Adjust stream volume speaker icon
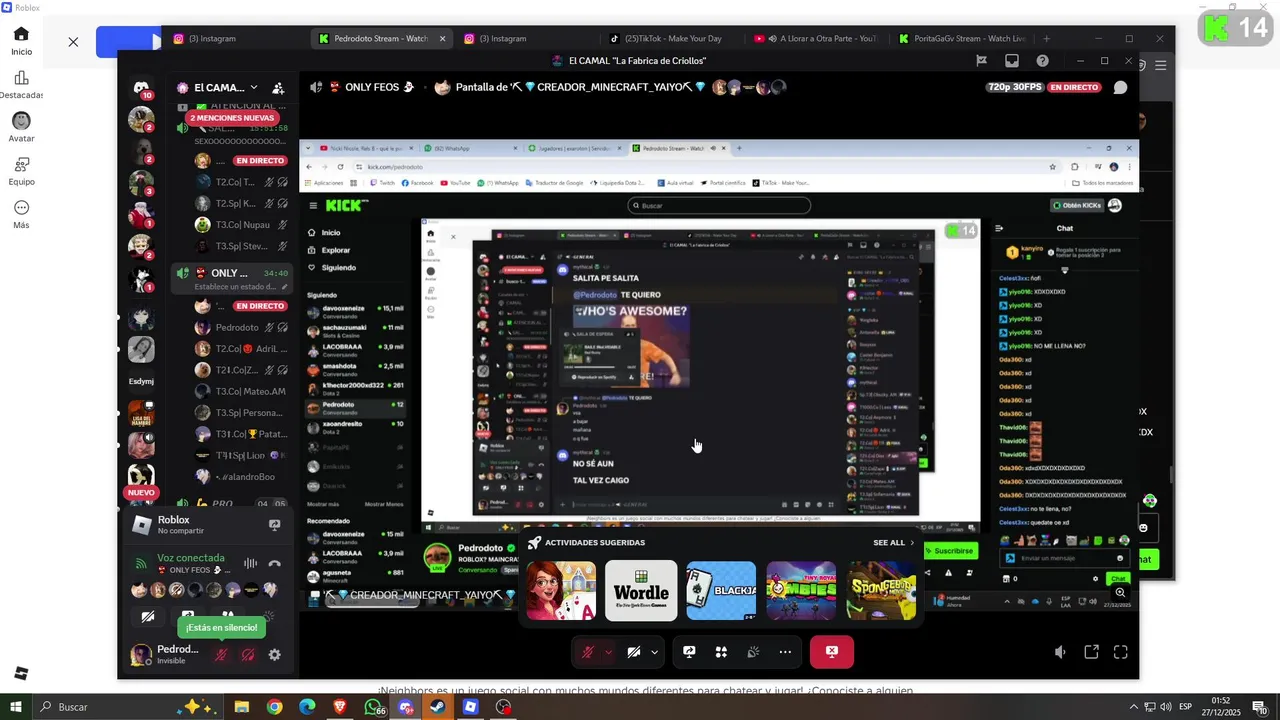 [1060, 652]
